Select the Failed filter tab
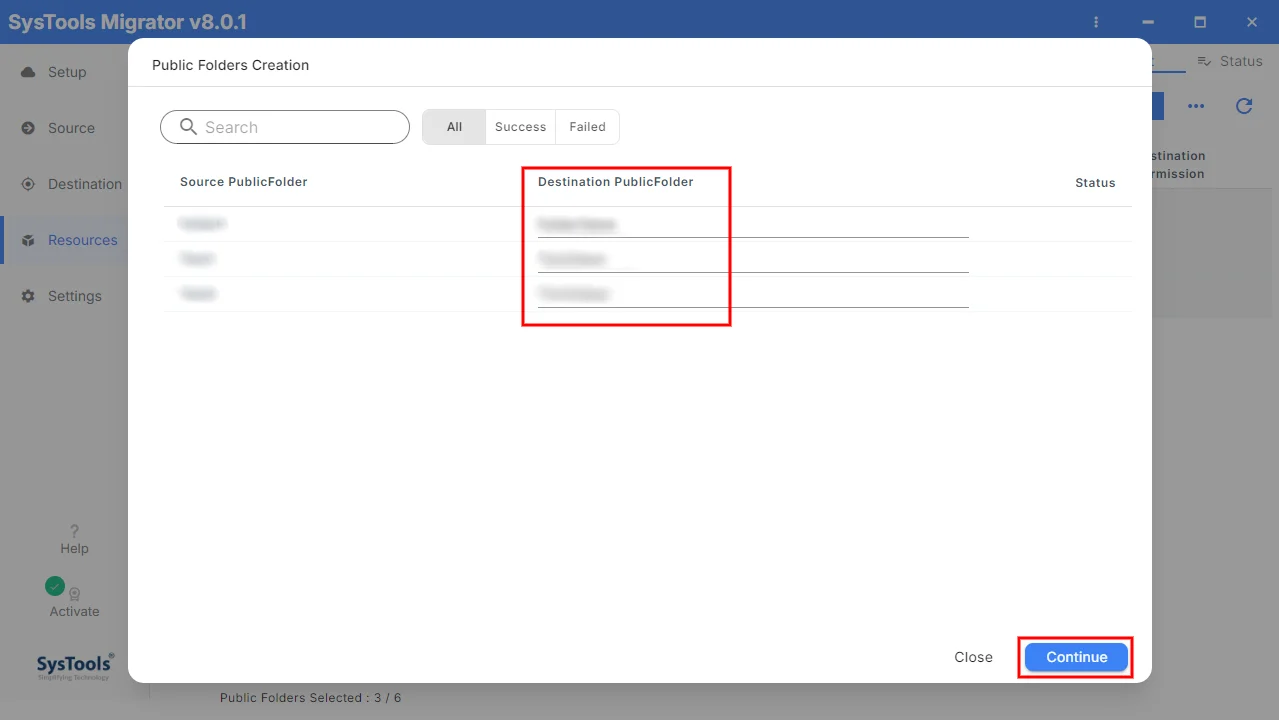1279x720 pixels. click(x=587, y=127)
